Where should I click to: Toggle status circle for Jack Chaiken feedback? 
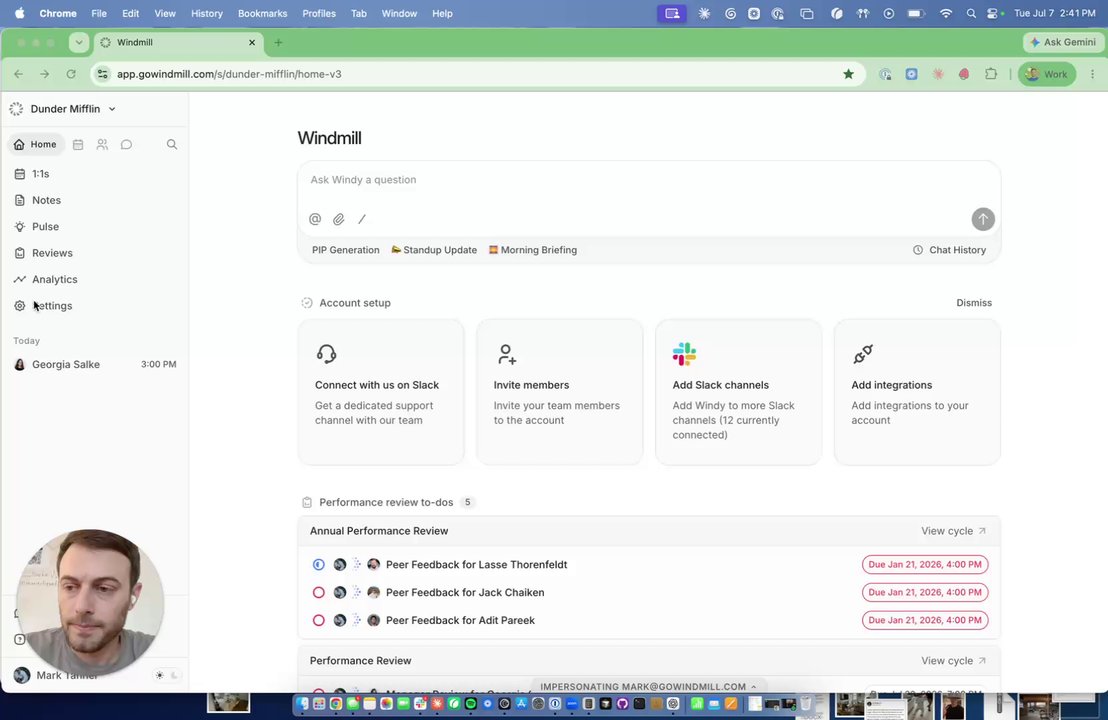pos(319,592)
